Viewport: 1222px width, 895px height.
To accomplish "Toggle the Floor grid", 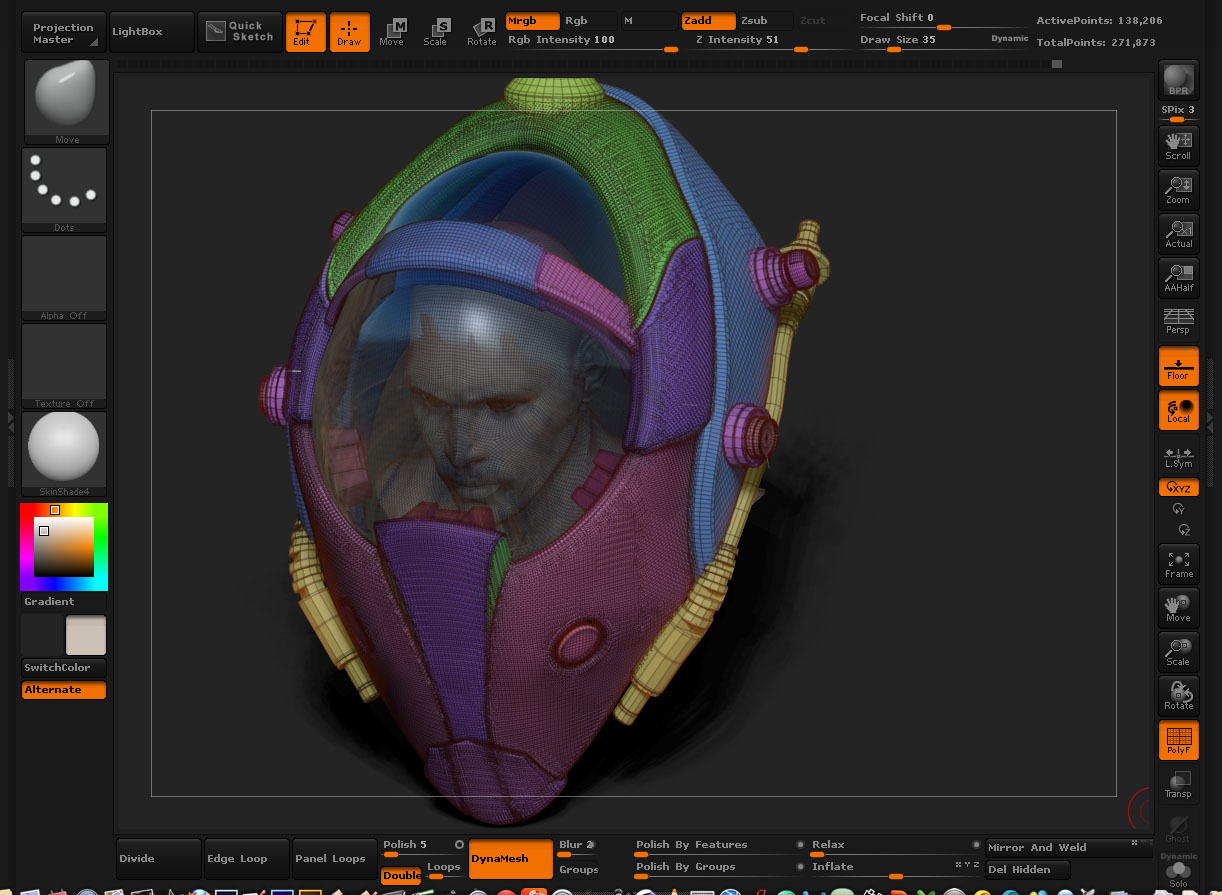I will tap(1178, 365).
